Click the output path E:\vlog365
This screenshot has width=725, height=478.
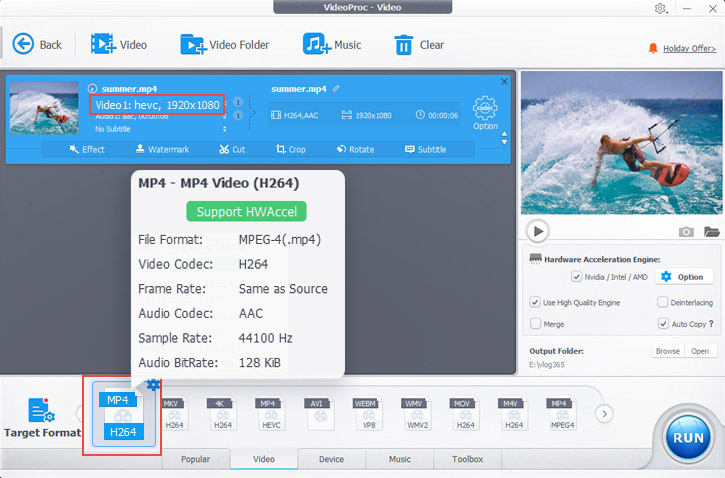pyautogui.click(x=547, y=364)
